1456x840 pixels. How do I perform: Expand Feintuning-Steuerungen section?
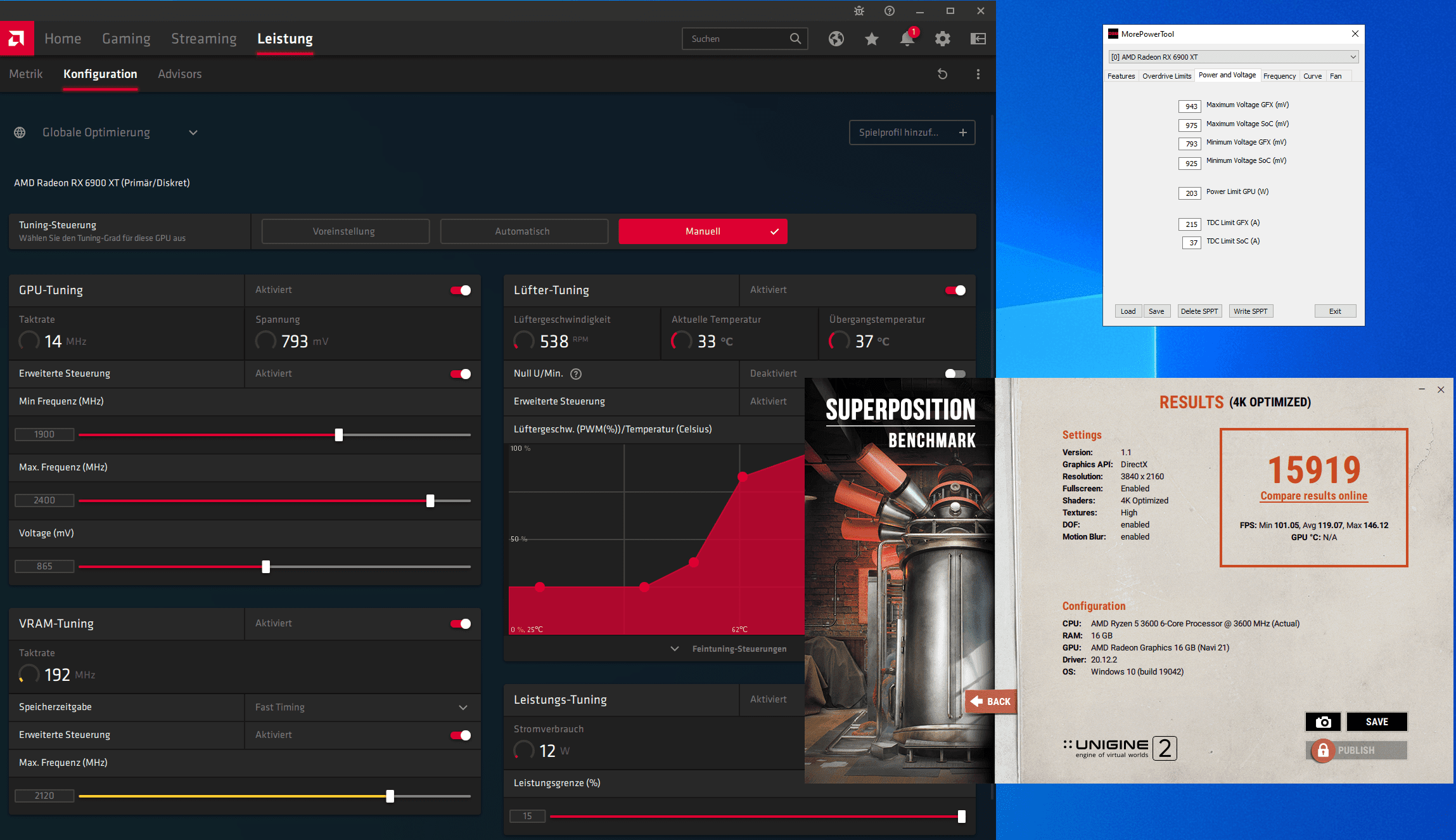click(x=729, y=649)
